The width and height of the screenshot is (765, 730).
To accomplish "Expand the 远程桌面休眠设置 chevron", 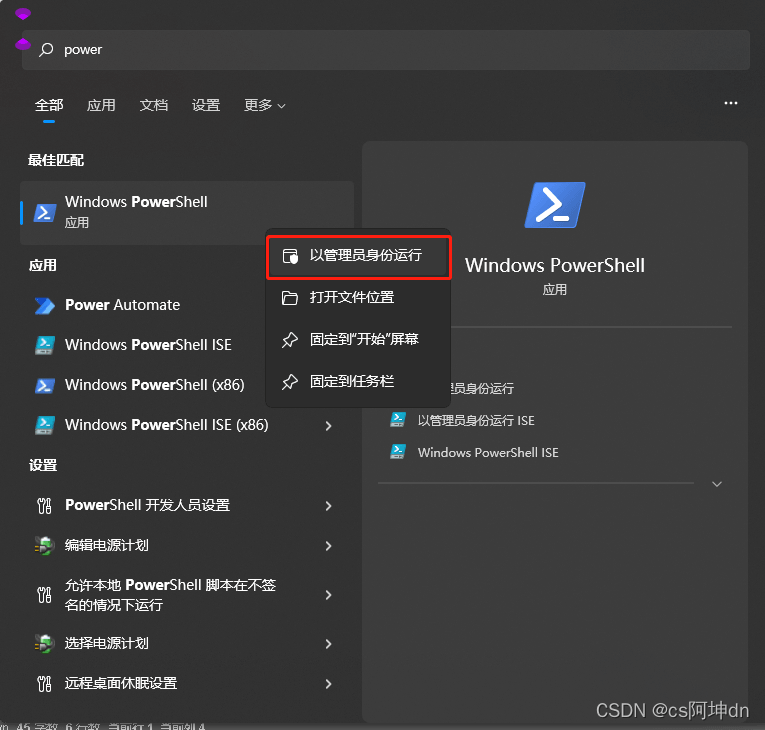I will 328,684.
